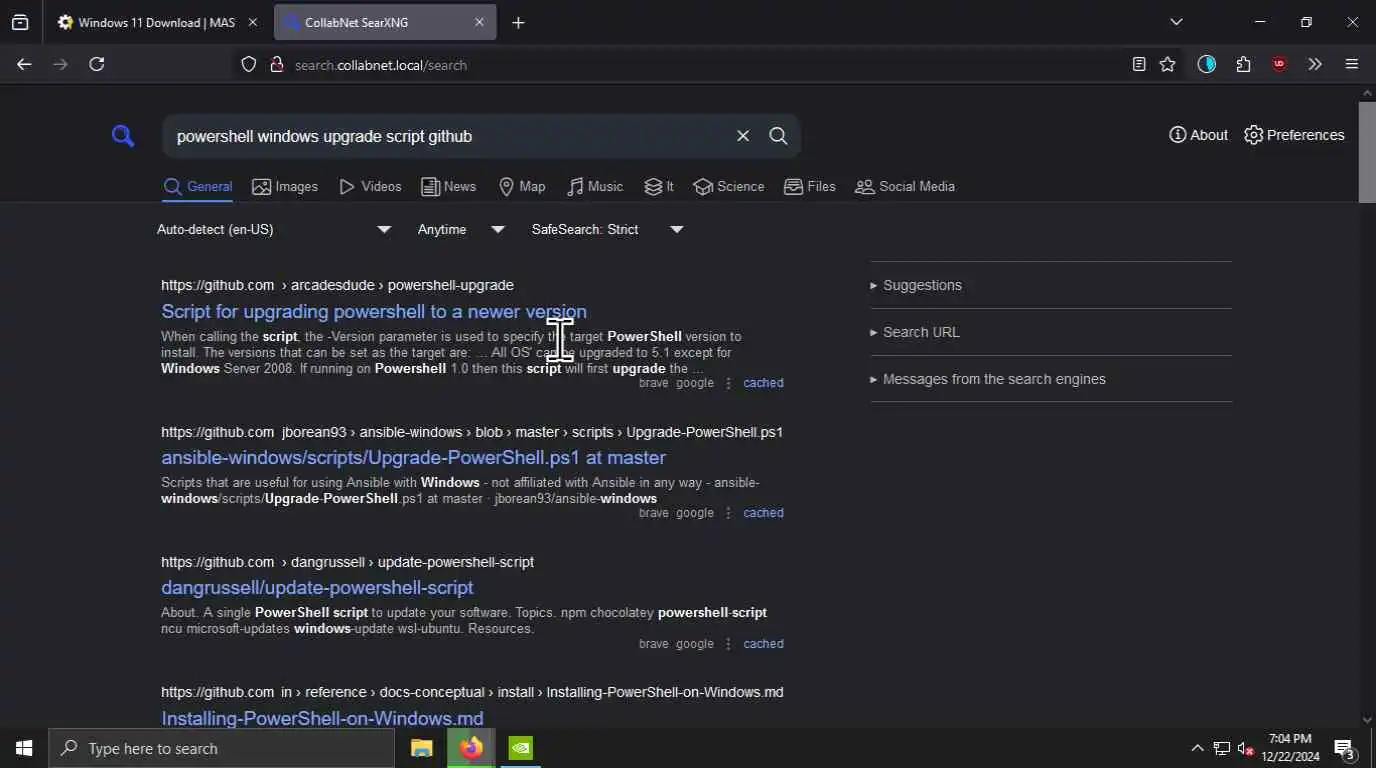Switch to the News tab

click(448, 187)
